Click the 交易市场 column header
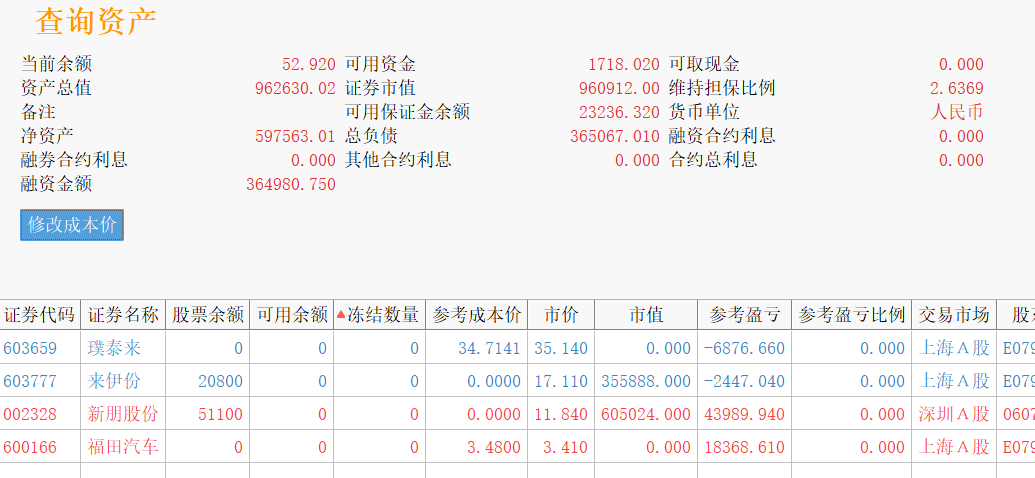Screen dimensions: 1035x478 coord(954,315)
